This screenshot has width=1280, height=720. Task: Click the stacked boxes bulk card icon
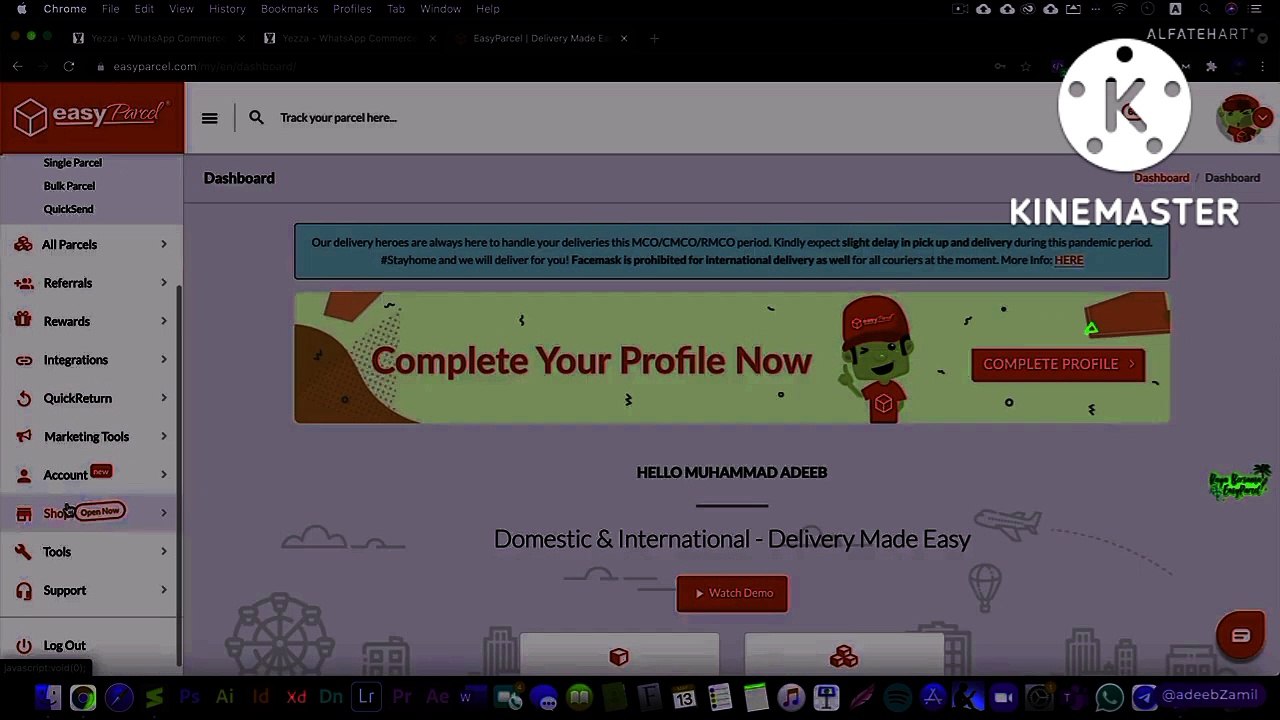point(844,657)
